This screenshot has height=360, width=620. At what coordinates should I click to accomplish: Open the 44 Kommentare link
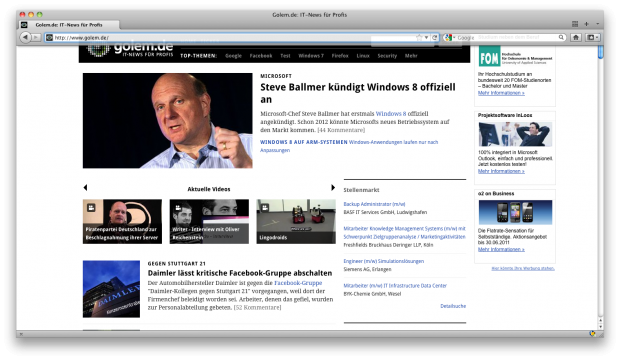click(341, 130)
